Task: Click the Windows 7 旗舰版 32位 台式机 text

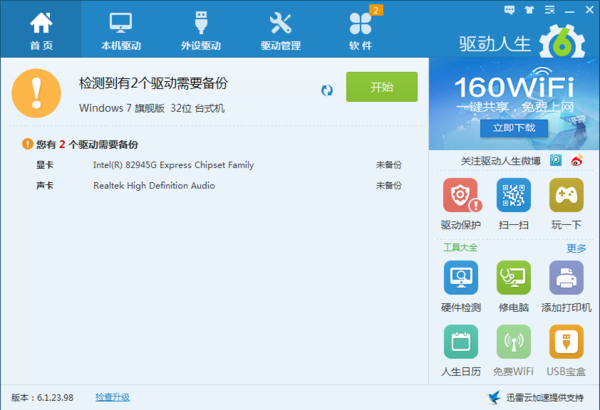Action: (x=152, y=108)
